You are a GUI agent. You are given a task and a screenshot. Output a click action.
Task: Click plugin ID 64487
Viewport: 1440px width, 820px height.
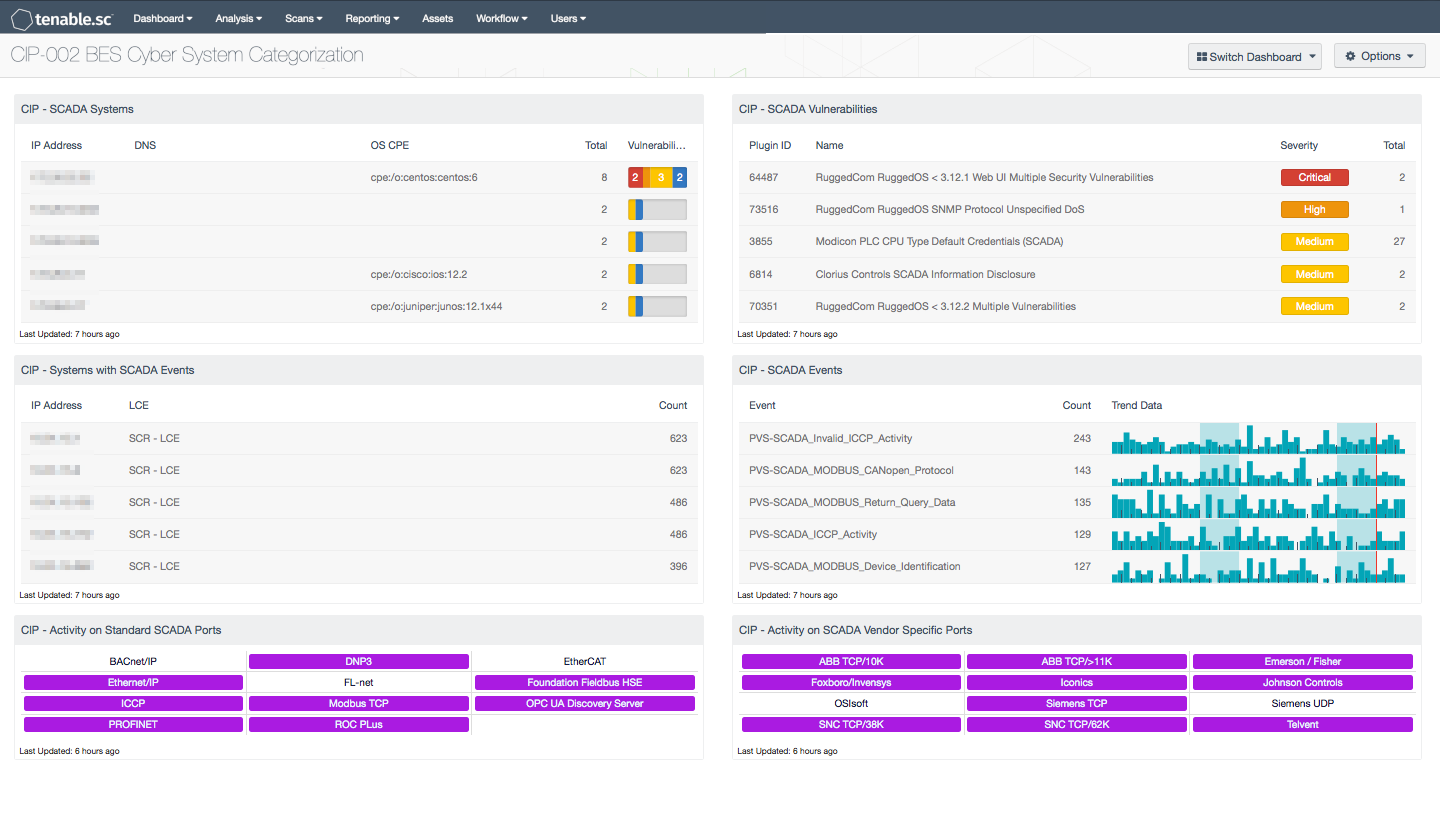[x=764, y=178]
